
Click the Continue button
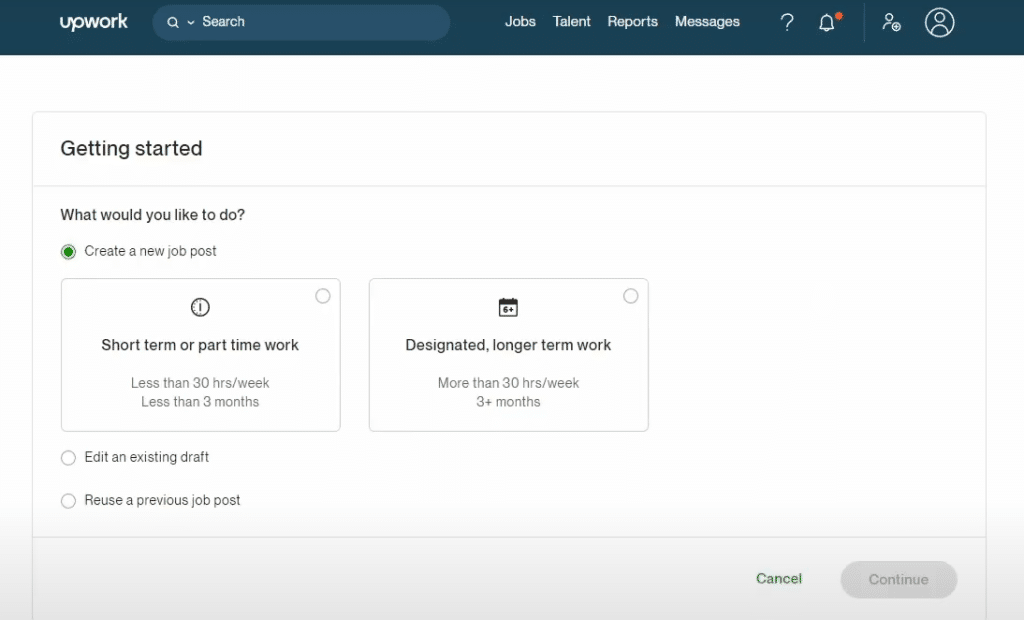click(x=898, y=579)
